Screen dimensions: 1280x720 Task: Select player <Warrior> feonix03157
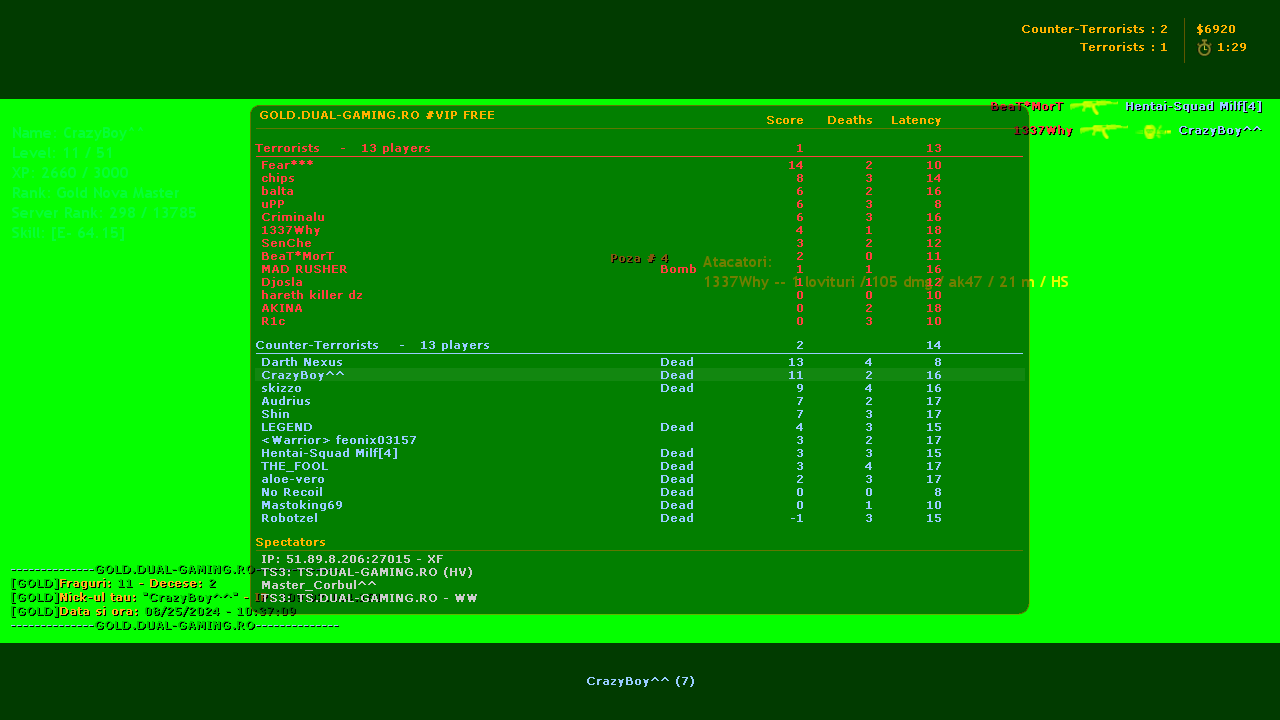339,440
